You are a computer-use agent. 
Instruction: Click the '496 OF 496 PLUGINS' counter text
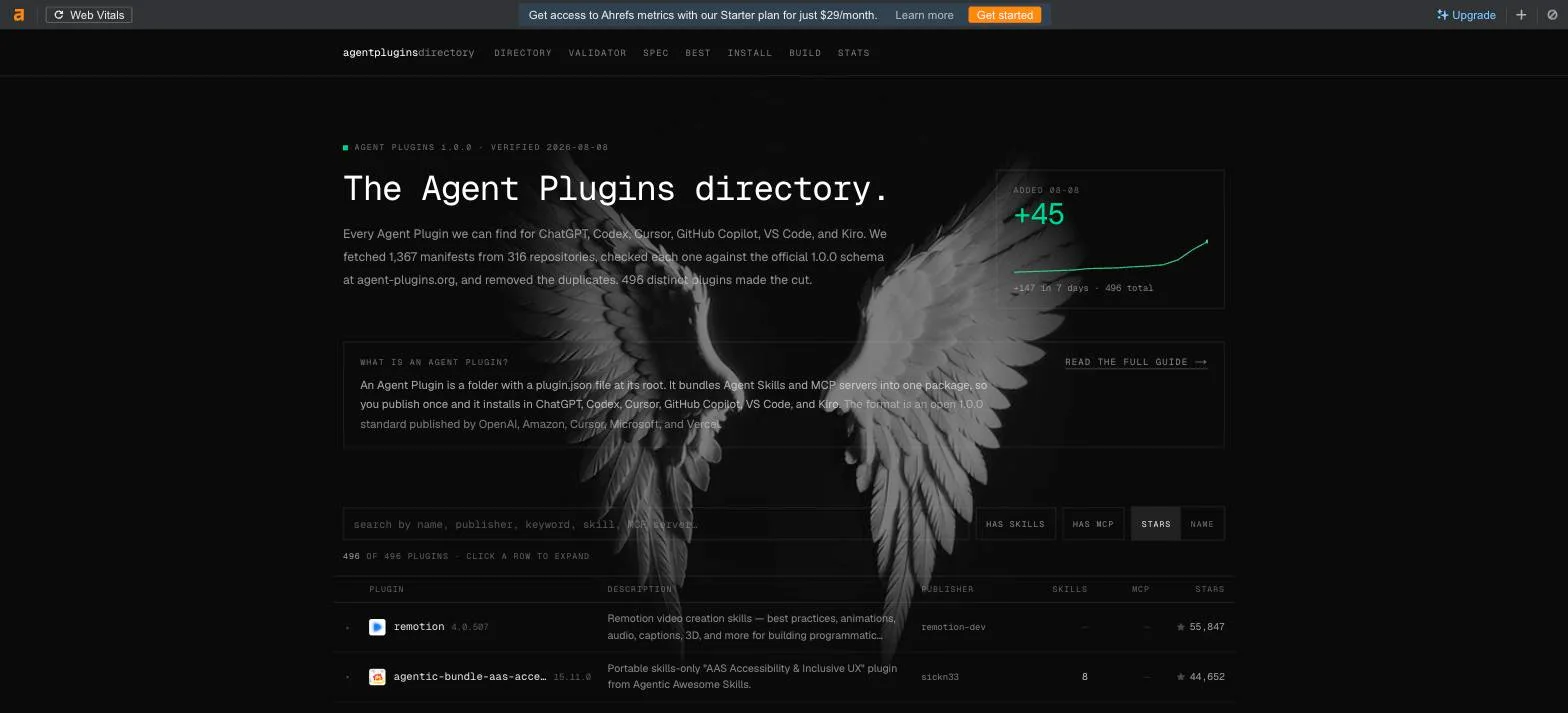[395, 556]
